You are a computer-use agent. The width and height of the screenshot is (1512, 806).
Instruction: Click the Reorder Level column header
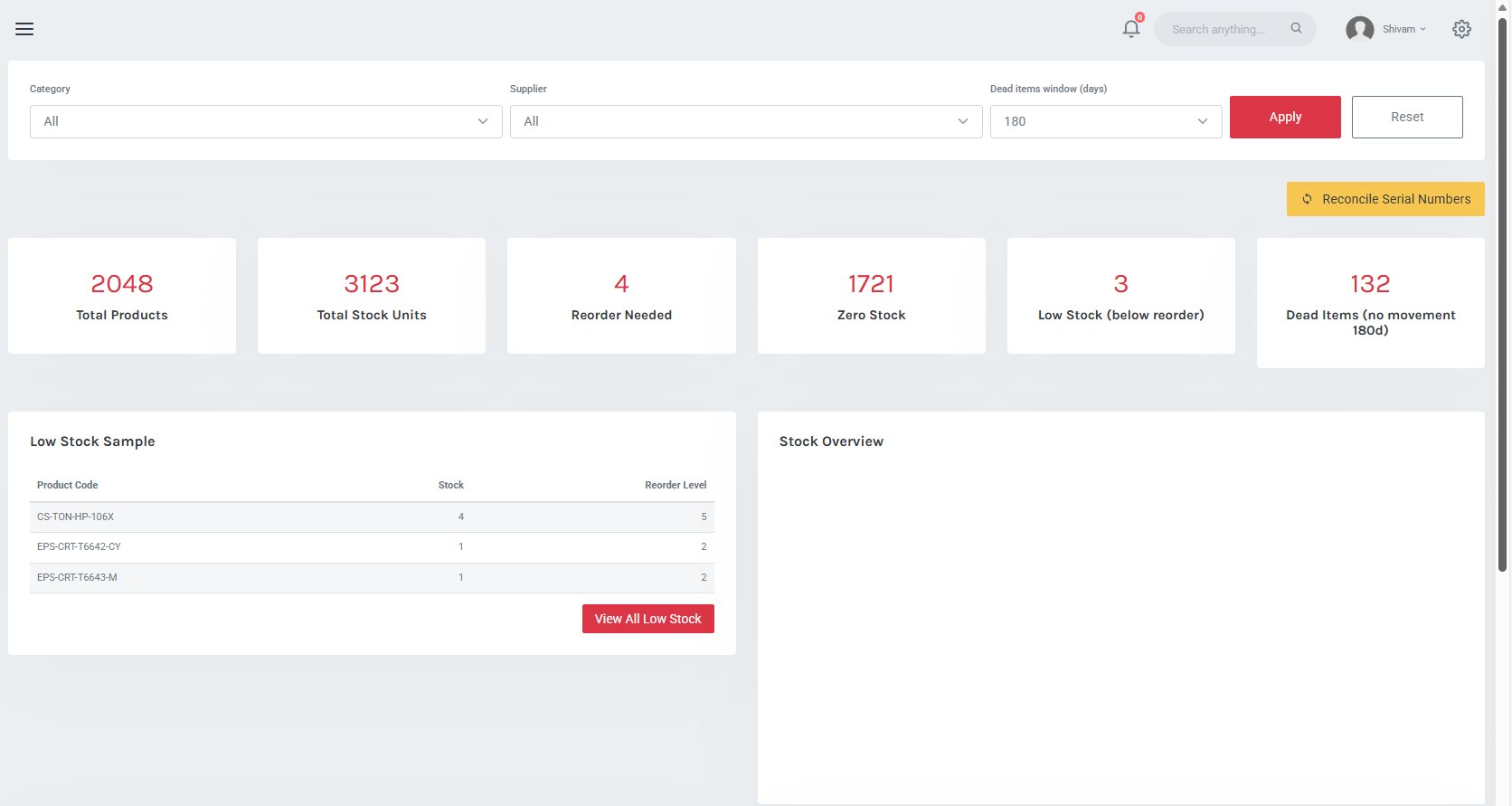tap(675, 485)
